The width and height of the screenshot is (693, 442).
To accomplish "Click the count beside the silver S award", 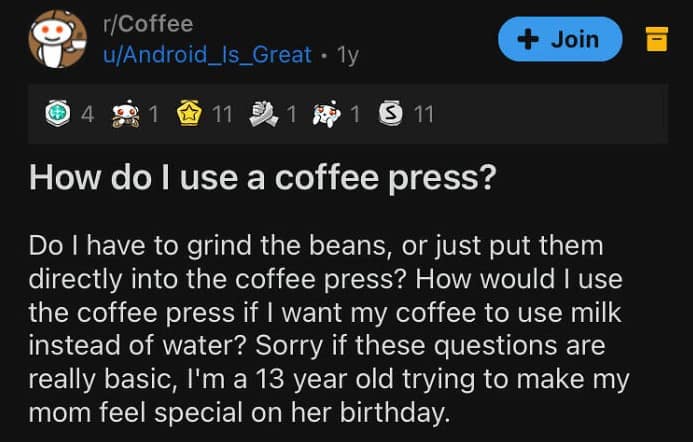I will pyautogui.click(x=423, y=114).
